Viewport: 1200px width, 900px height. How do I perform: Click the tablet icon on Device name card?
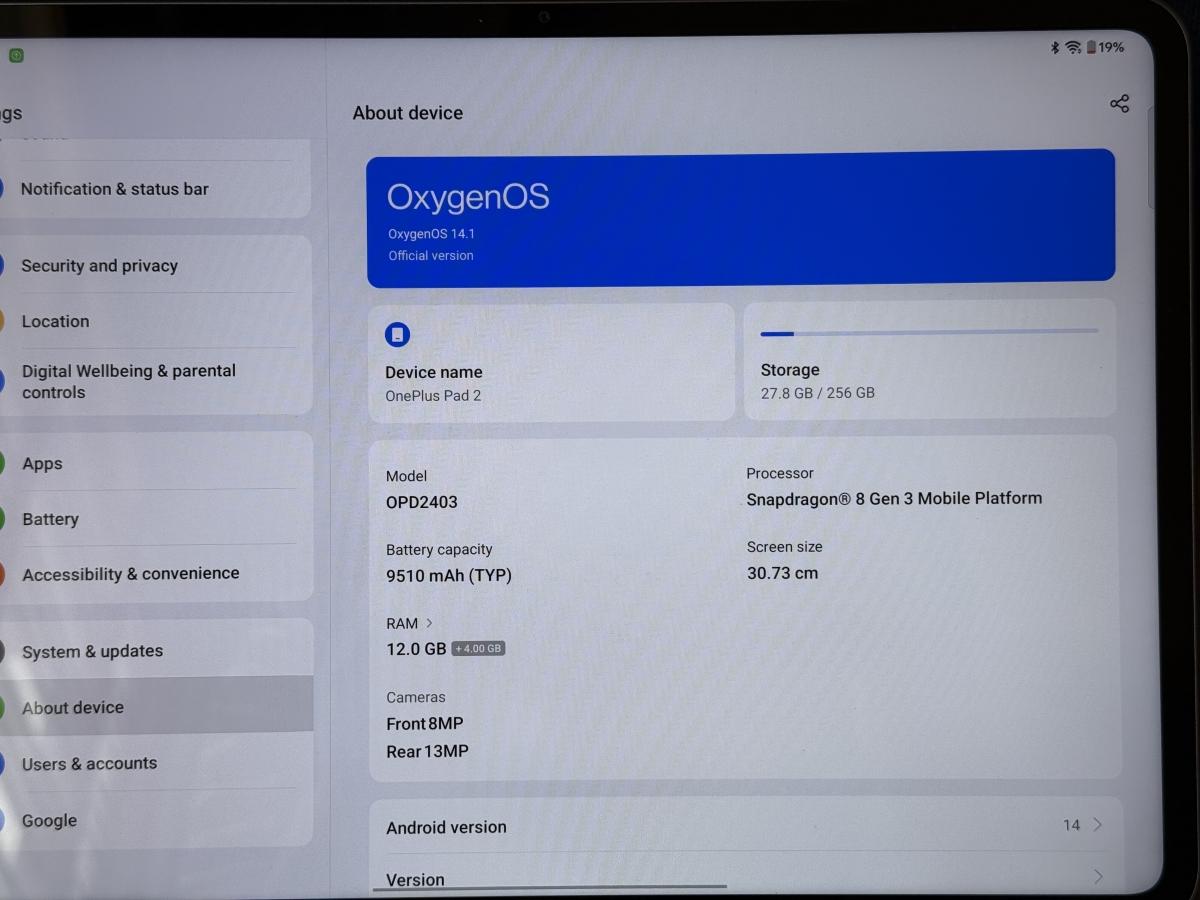(x=399, y=334)
